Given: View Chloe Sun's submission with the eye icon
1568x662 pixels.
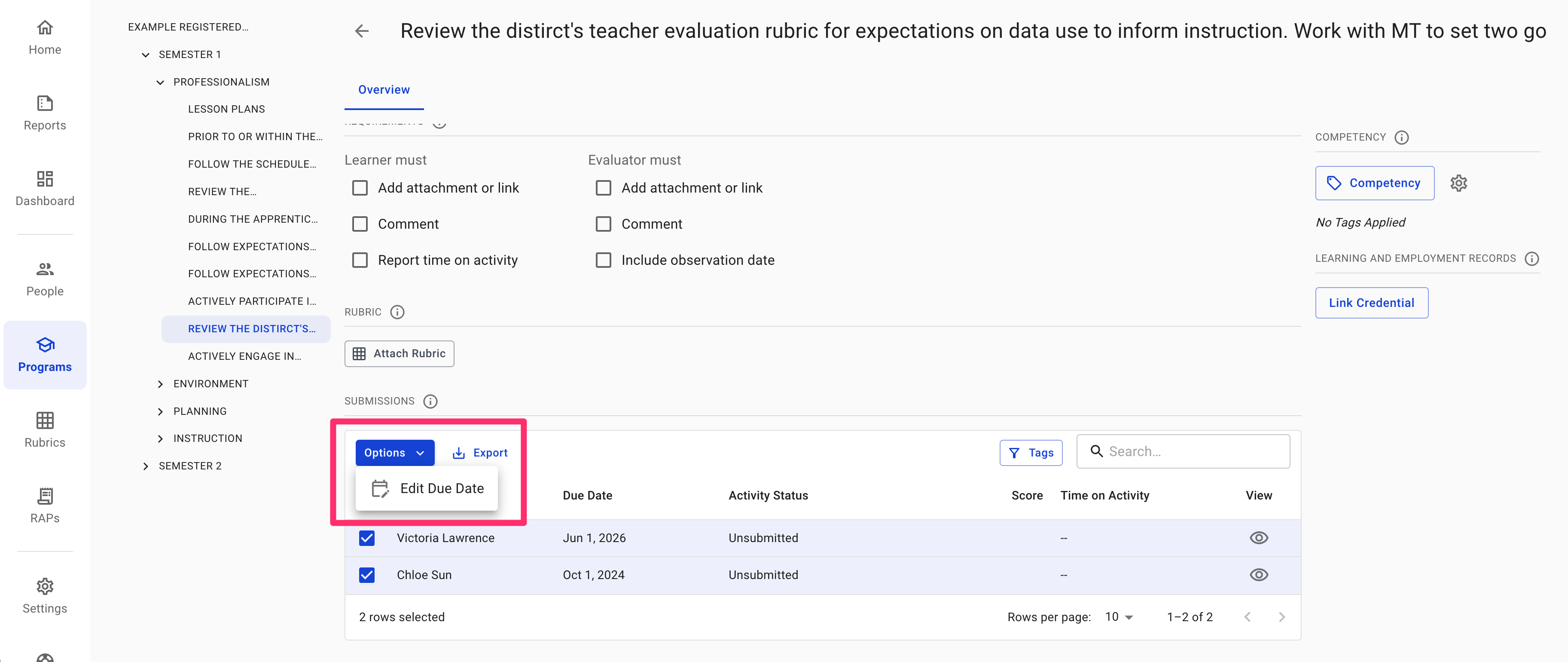Looking at the screenshot, I should [x=1259, y=574].
